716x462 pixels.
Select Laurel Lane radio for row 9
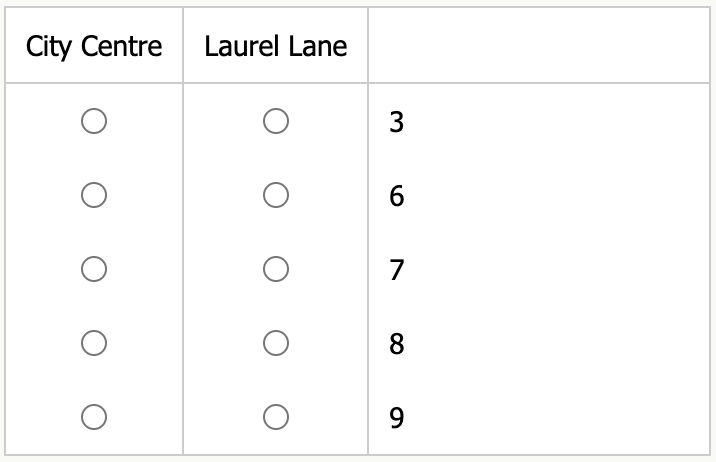coord(276,416)
